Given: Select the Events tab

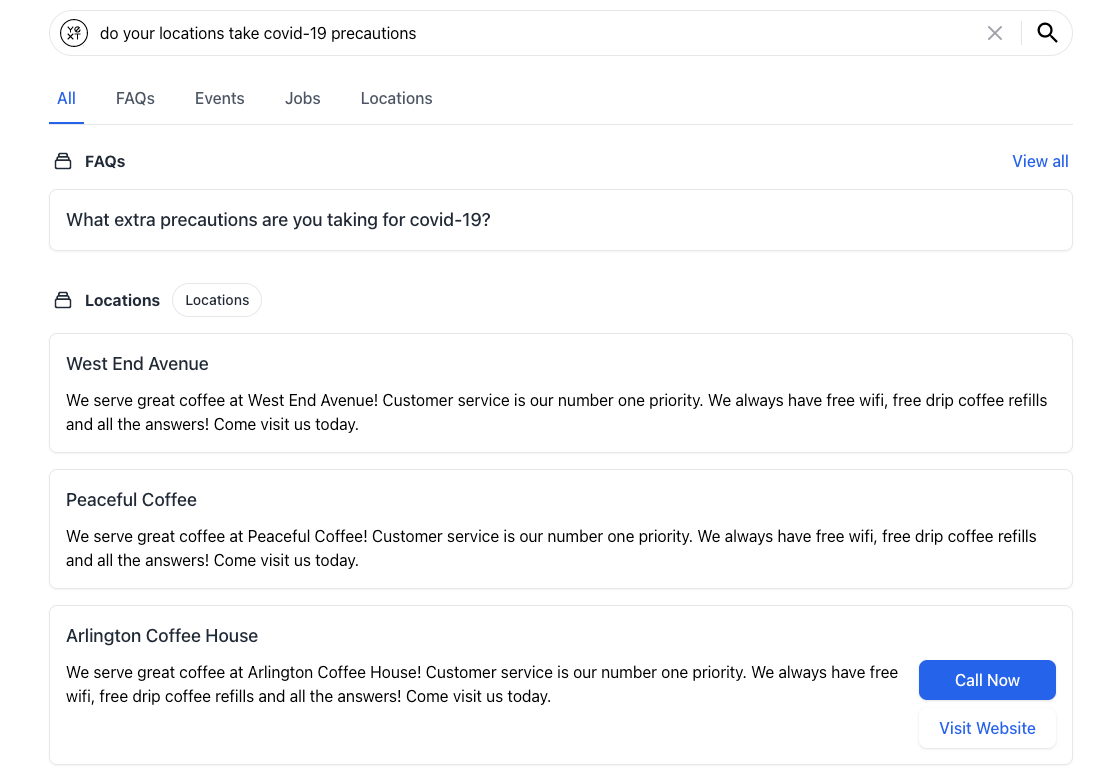Looking at the screenshot, I should coord(219,99).
